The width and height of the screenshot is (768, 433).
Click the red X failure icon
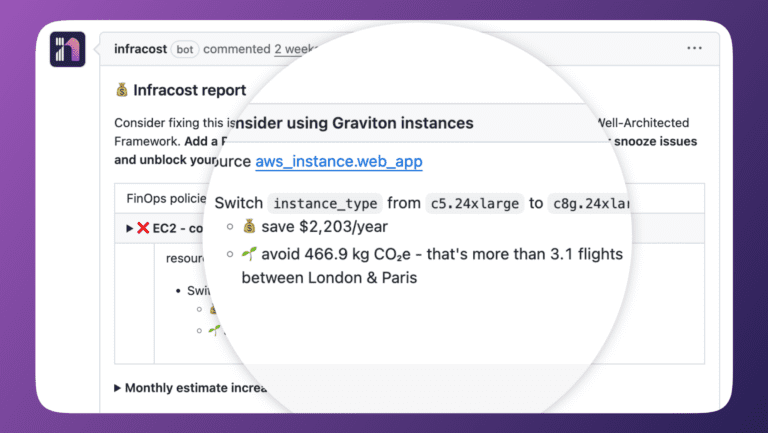[x=143, y=228]
